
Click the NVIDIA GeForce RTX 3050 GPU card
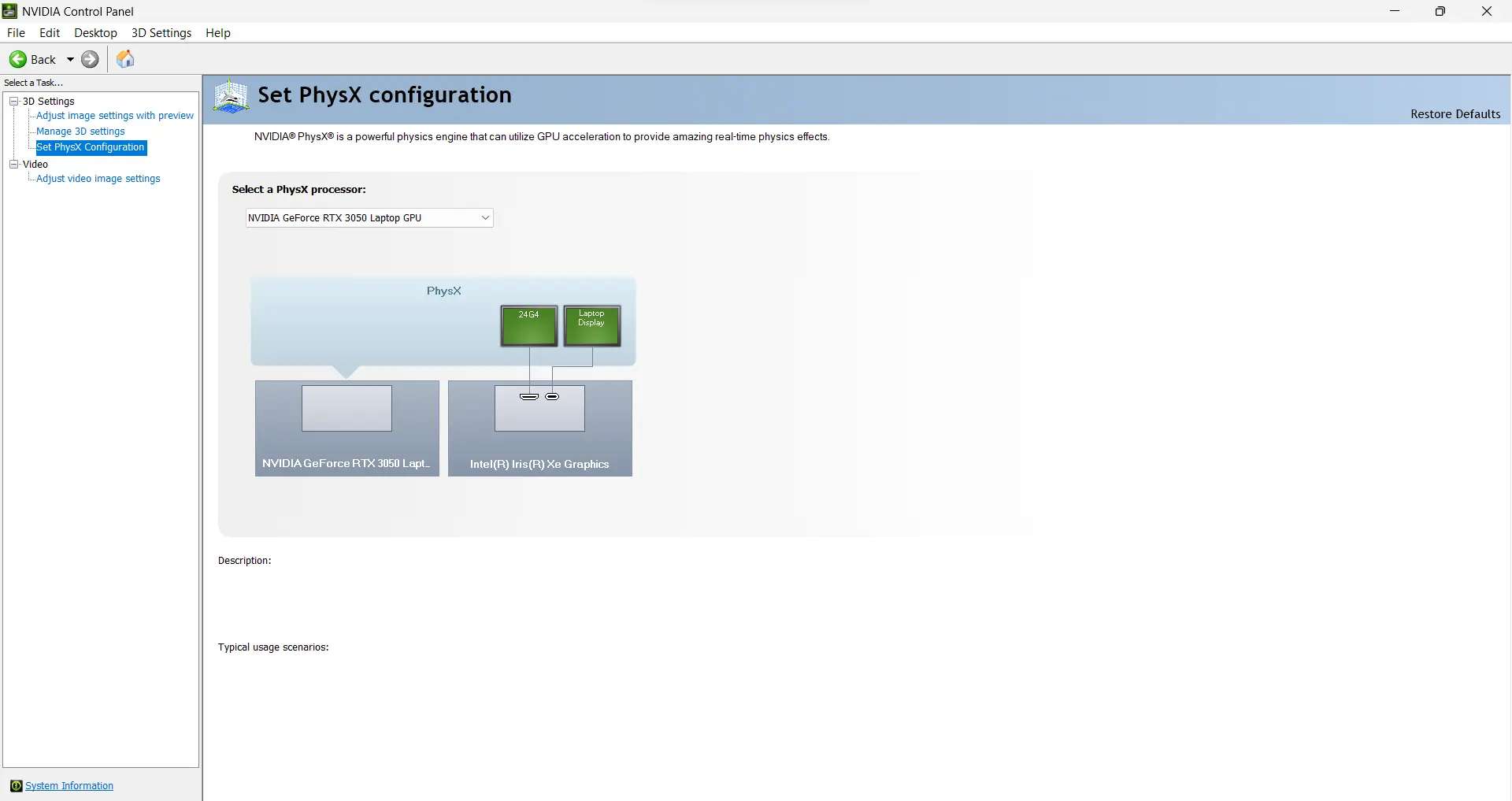(x=347, y=428)
